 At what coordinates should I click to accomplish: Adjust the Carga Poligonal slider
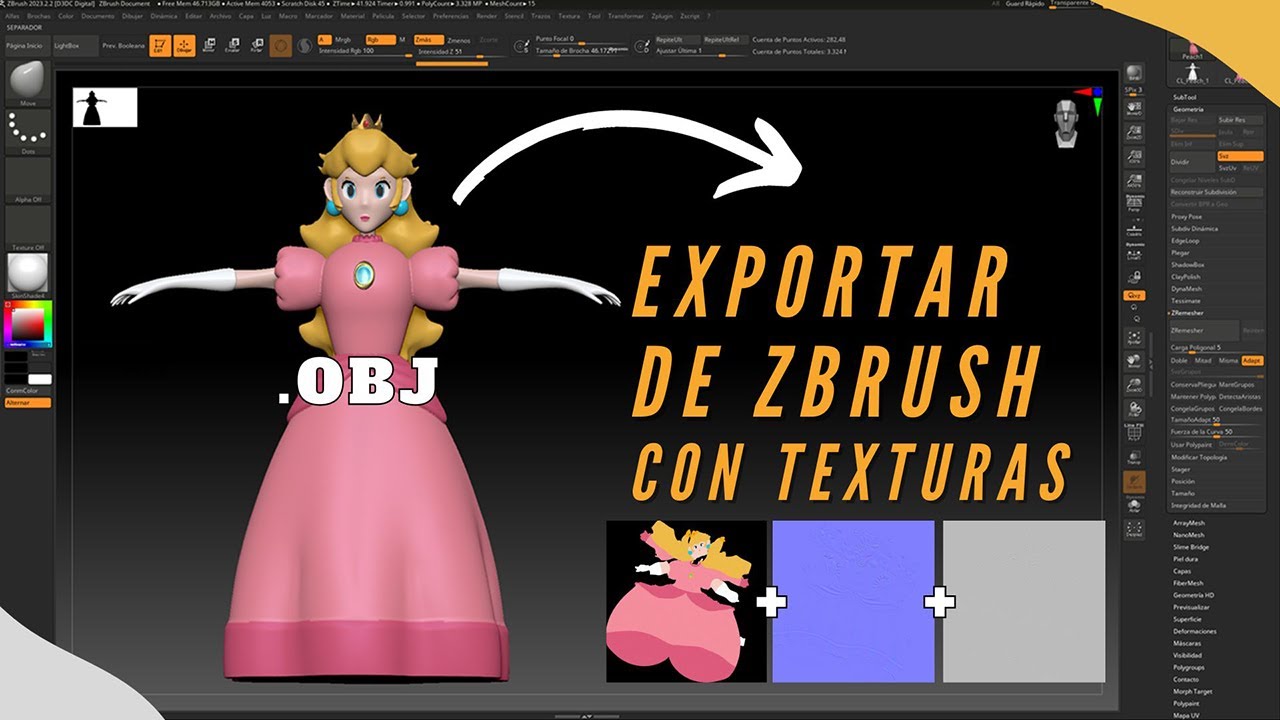coord(1217,348)
